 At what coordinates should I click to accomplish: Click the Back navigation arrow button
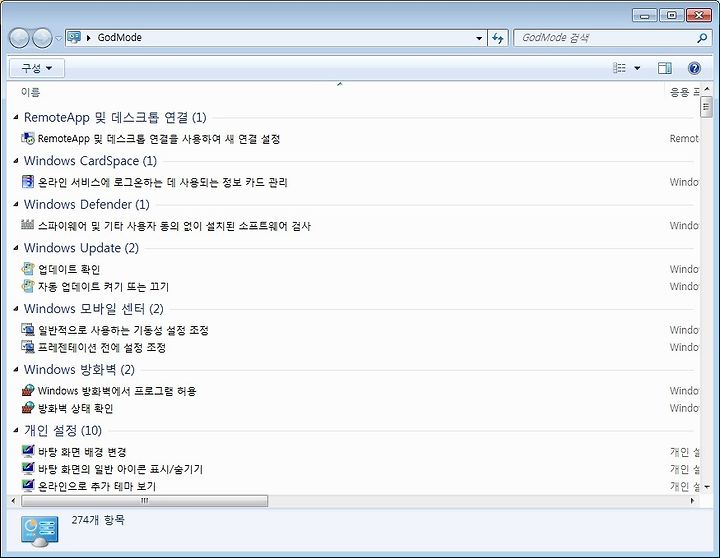tap(19, 38)
